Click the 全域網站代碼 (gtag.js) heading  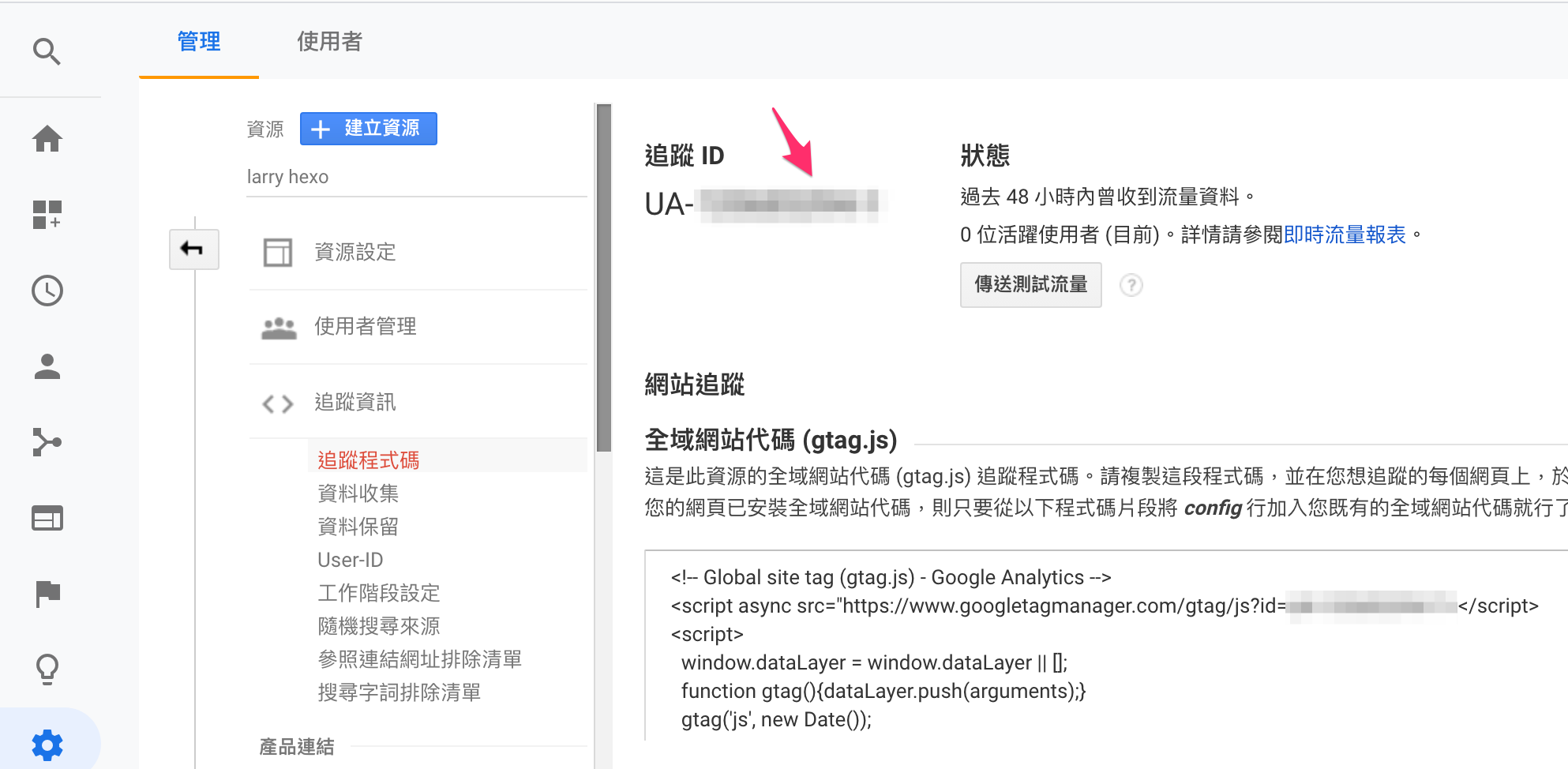pos(771,440)
